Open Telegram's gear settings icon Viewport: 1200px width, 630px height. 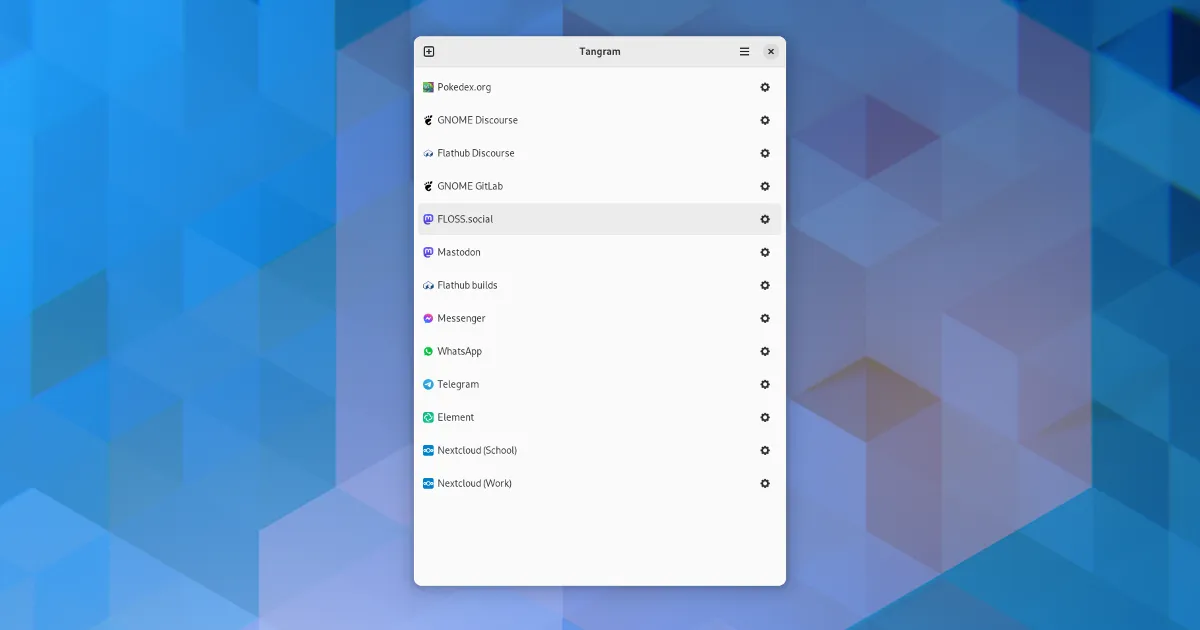765,384
